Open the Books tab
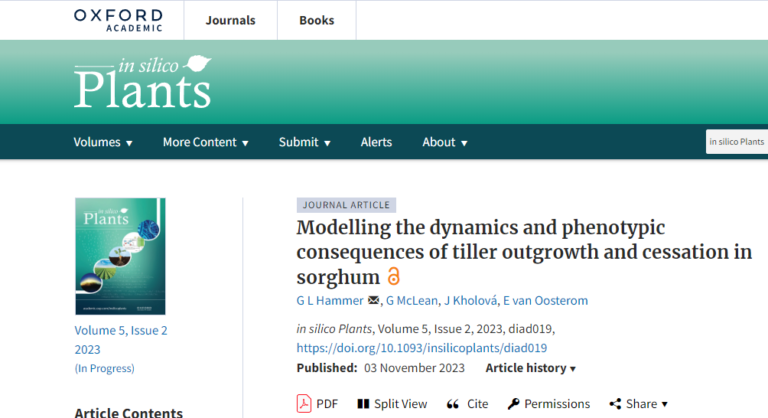Viewport: 768px width, 418px height. (x=316, y=20)
